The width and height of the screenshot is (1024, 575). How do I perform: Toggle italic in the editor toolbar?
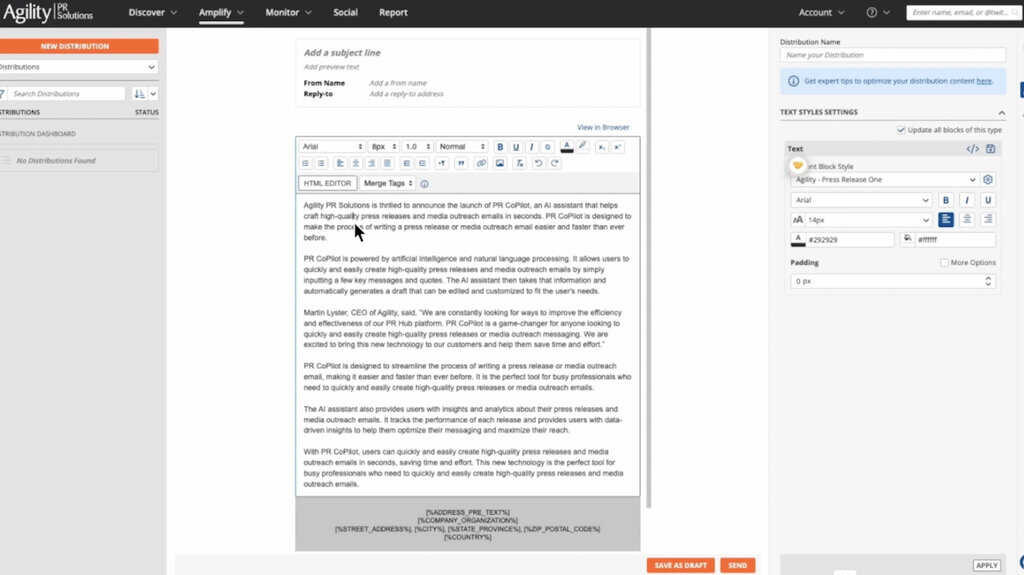tap(532, 147)
